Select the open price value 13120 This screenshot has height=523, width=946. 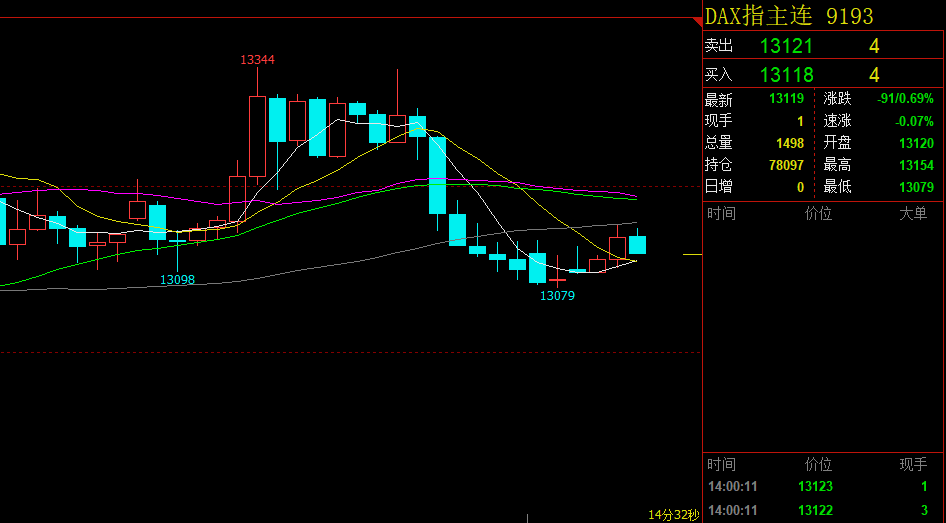pos(916,144)
